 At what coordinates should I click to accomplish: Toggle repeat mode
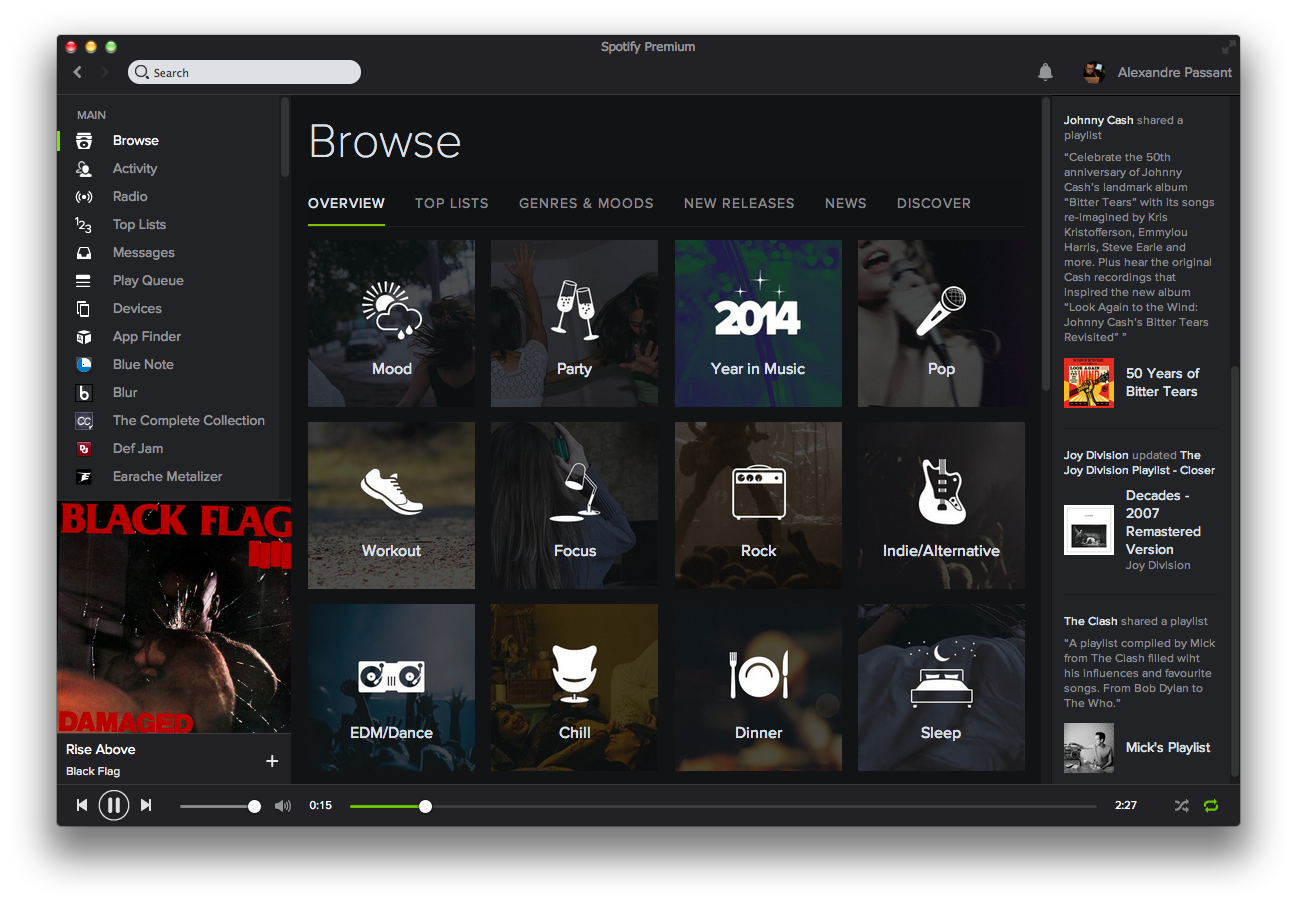click(x=1211, y=806)
